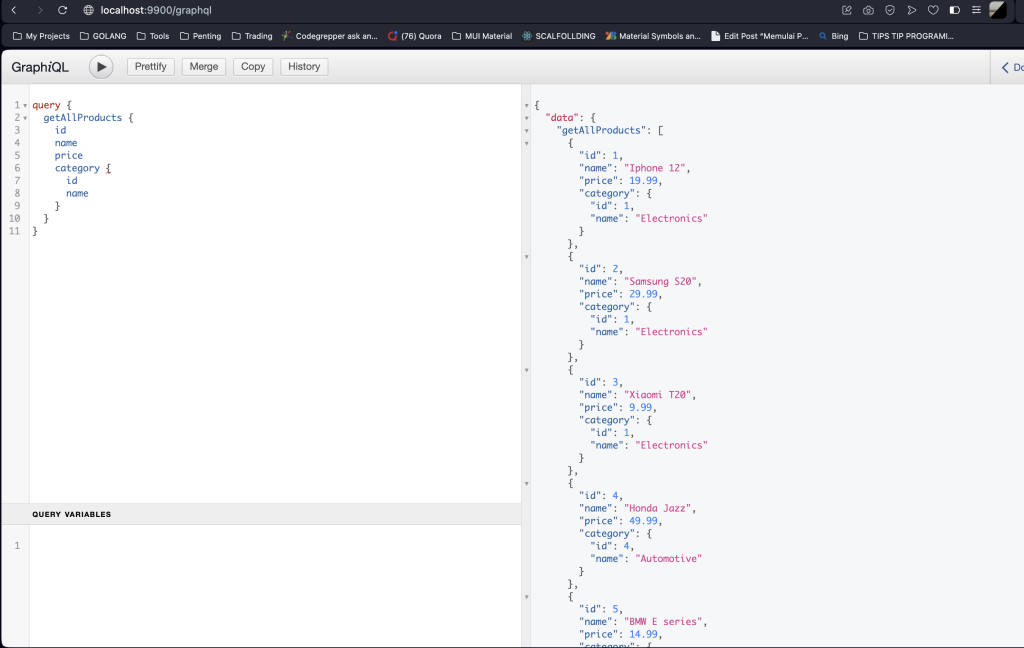Reload the localhost GraphiQL page
Image resolution: width=1024 pixels, height=648 pixels.
pyautogui.click(x=63, y=10)
